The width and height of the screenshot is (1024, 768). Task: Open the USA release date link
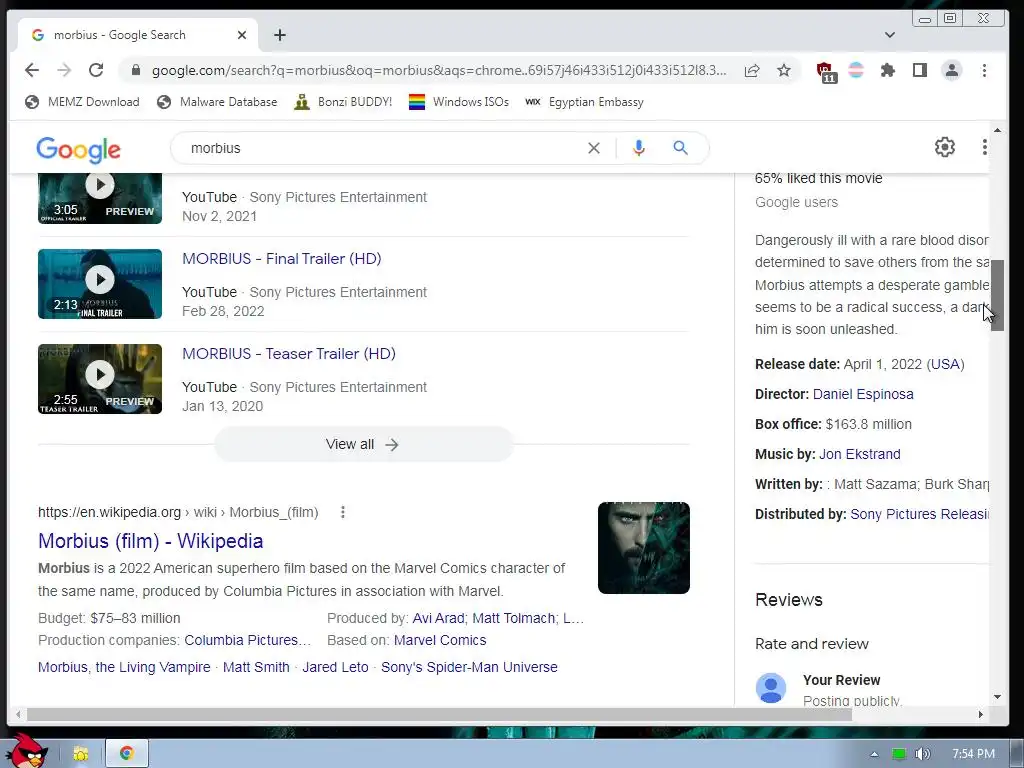pyautogui.click(x=946, y=364)
